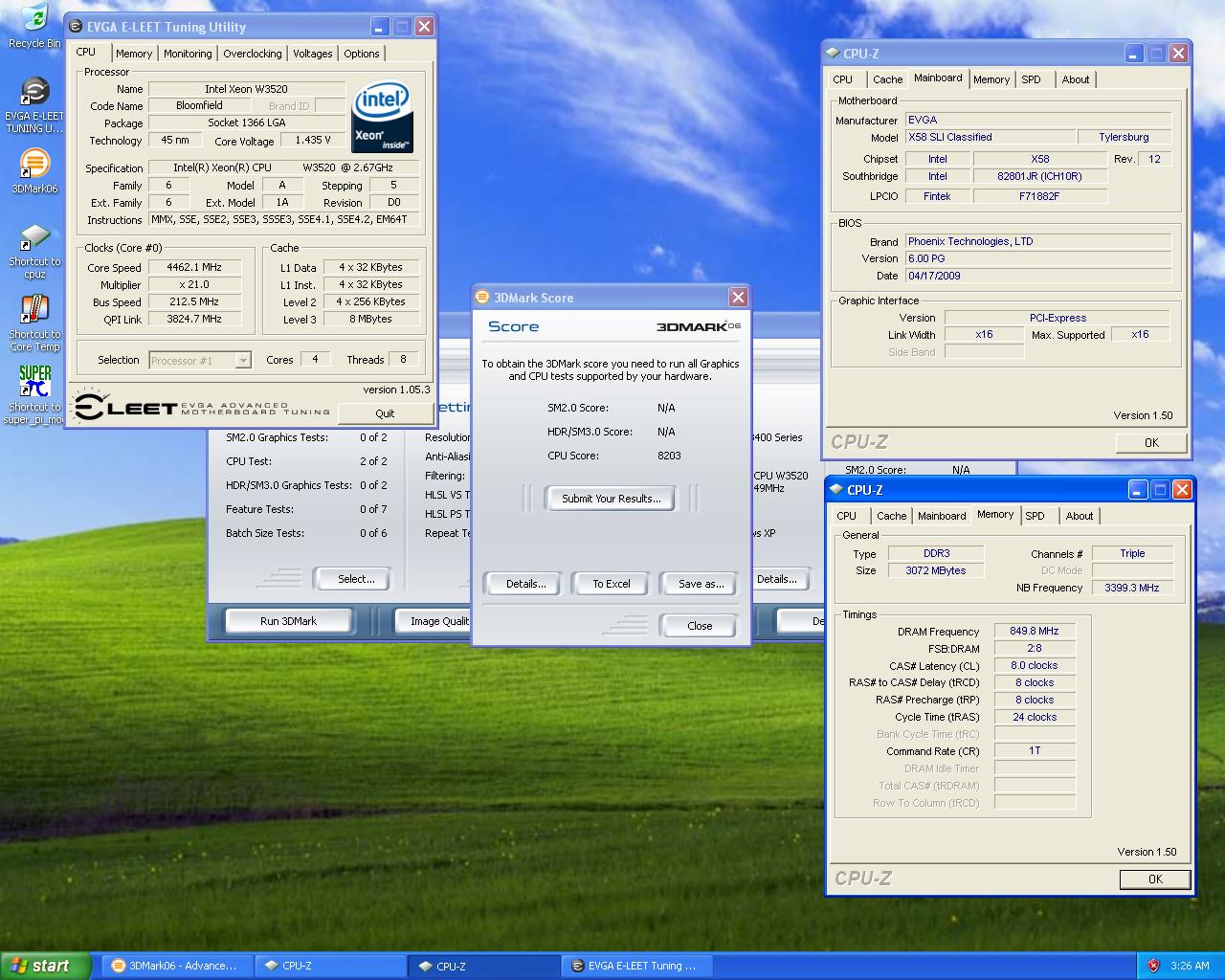Click the system clock 3:26 AM
Screen dimensions: 1225x980
click(1189, 966)
